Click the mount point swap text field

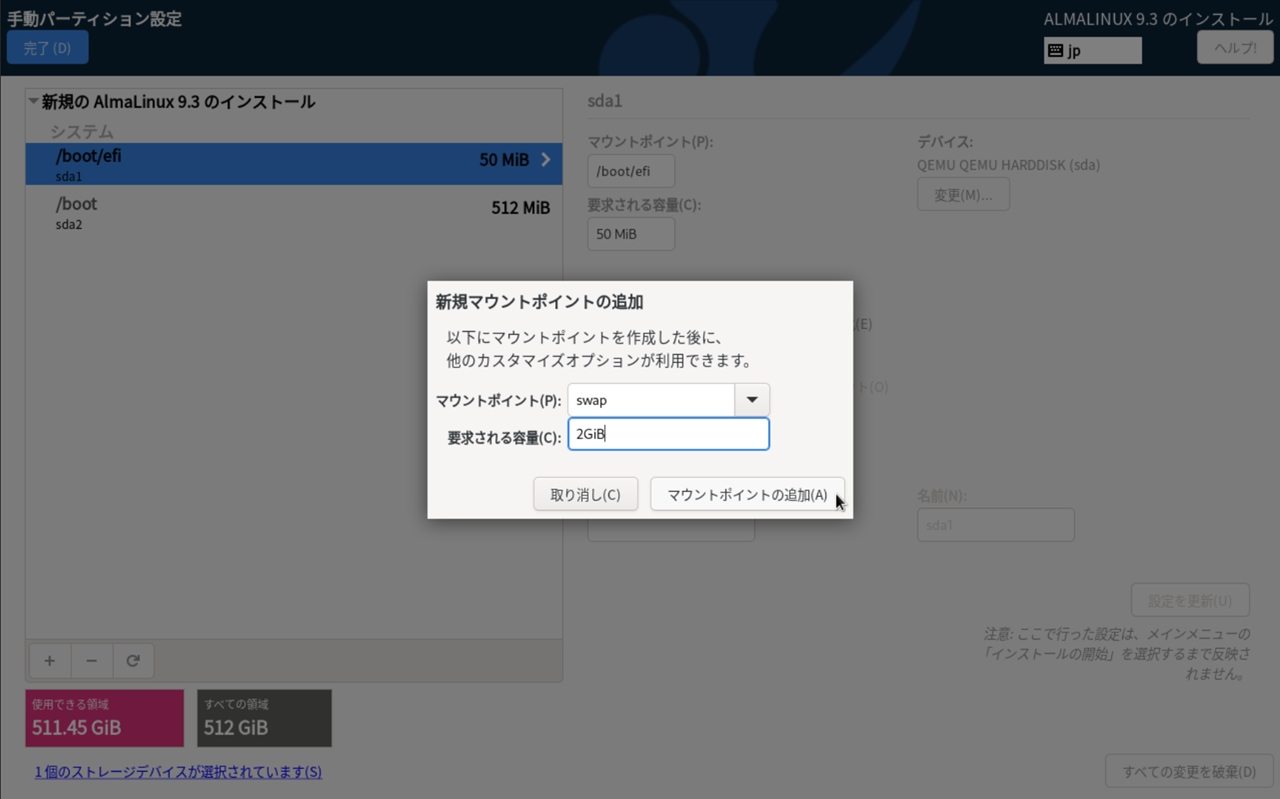pyautogui.click(x=651, y=400)
